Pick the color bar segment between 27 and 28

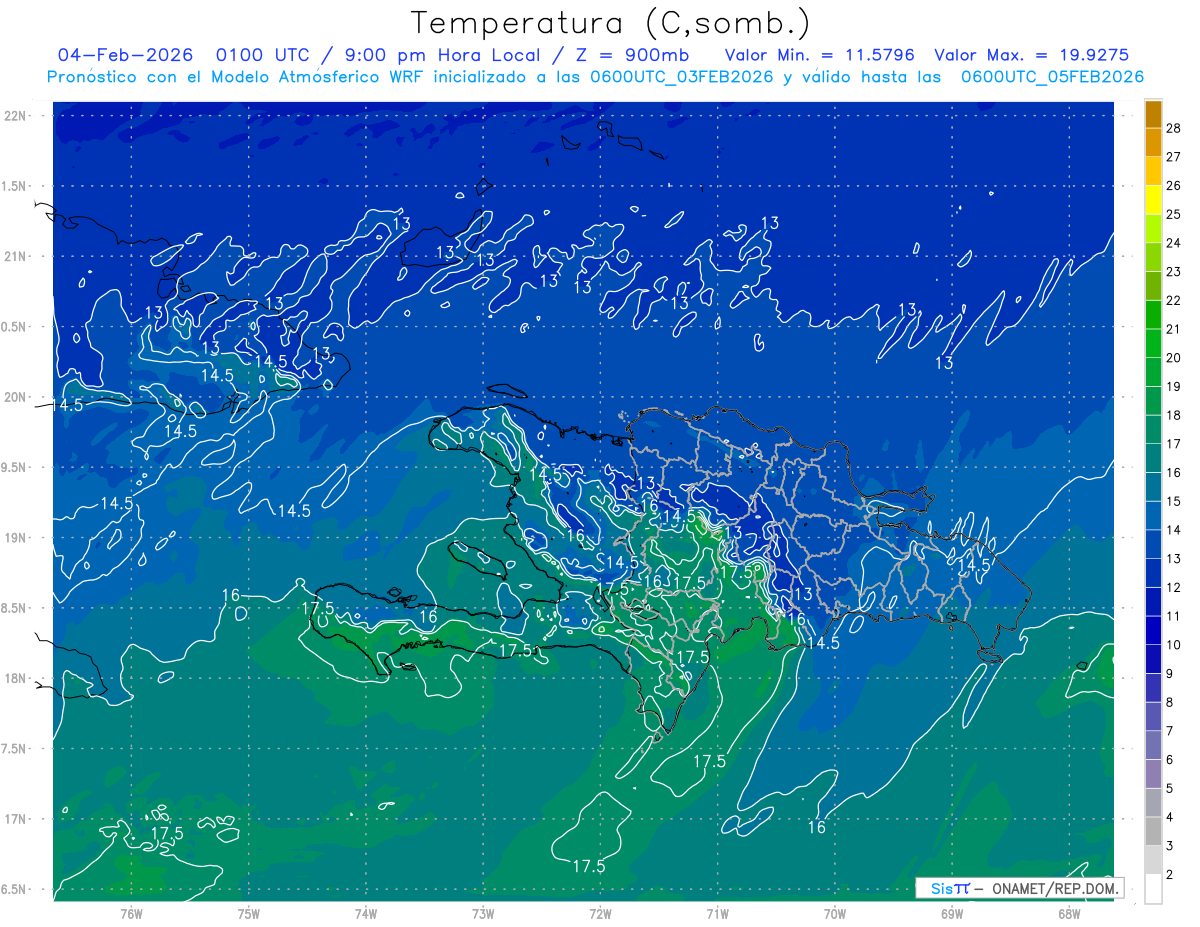(x=1154, y=143)
